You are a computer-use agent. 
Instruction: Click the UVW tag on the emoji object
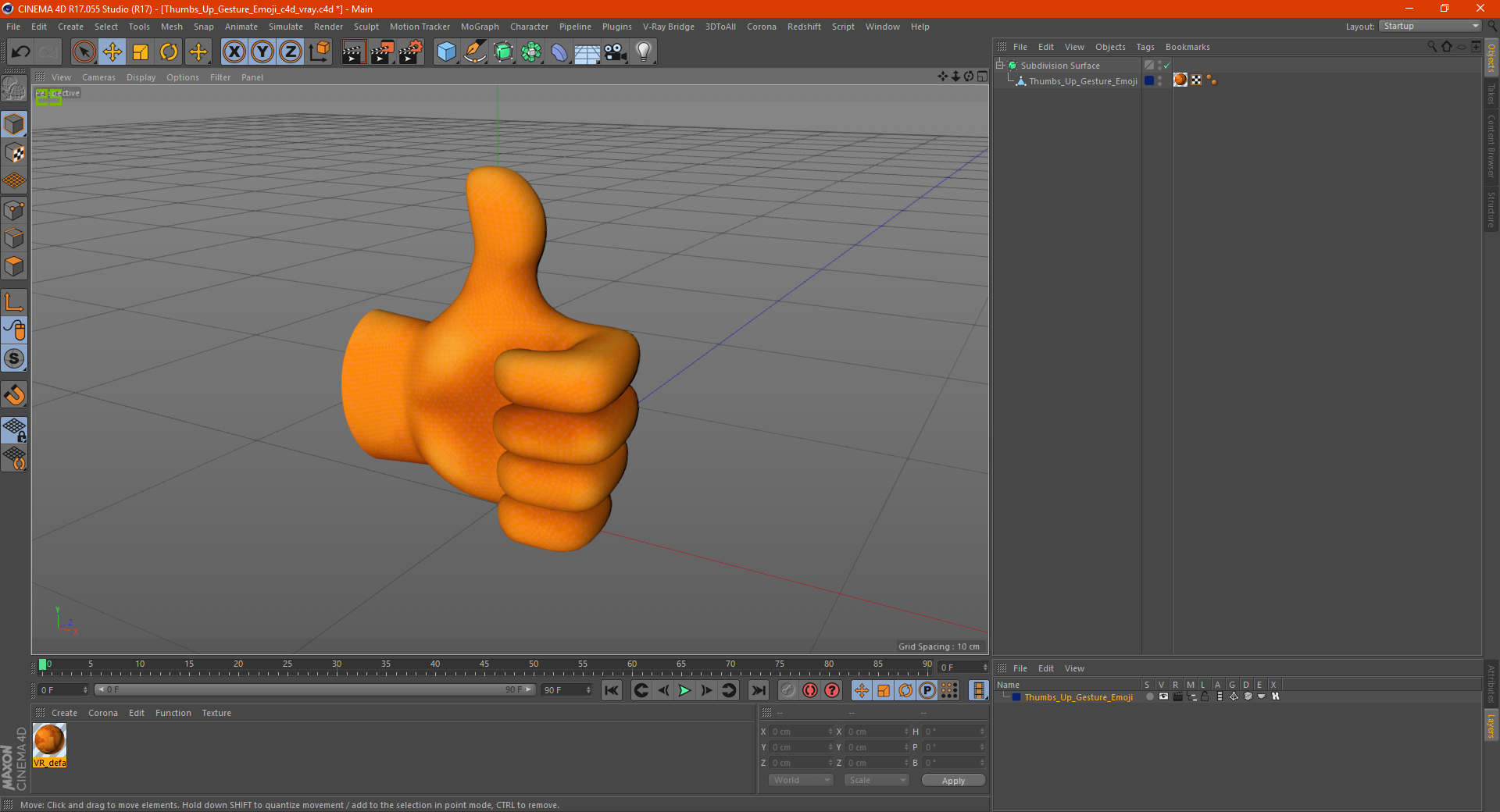coord(1196,80)
